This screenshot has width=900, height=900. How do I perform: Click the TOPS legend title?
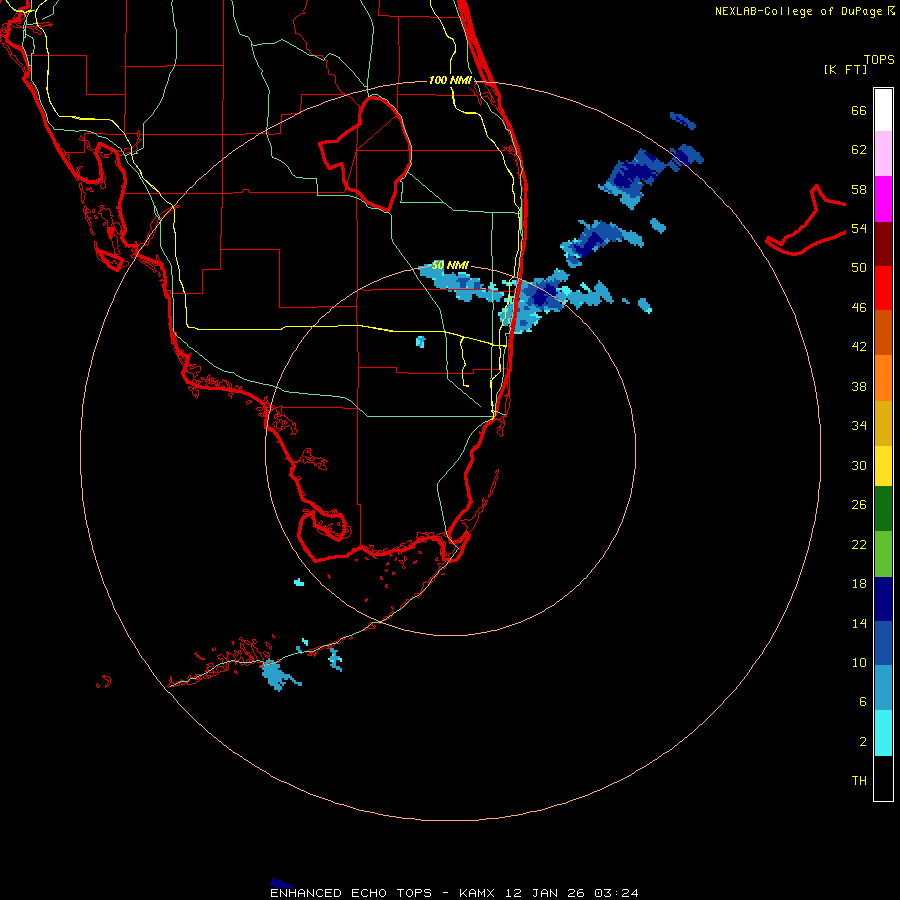[879, 59]
